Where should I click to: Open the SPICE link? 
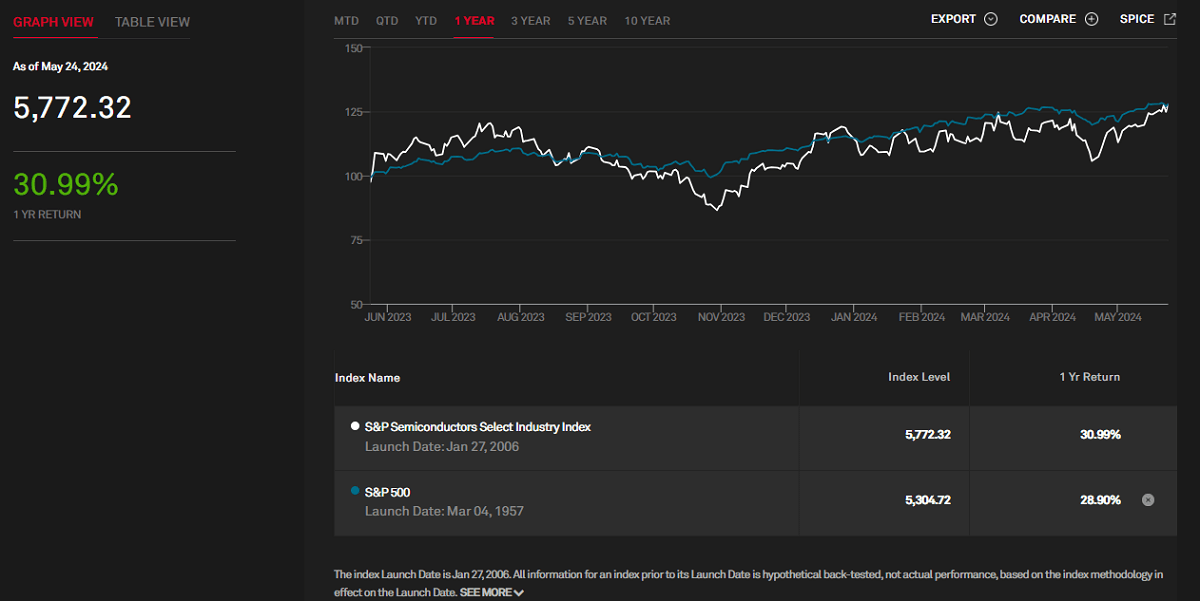1137,19
